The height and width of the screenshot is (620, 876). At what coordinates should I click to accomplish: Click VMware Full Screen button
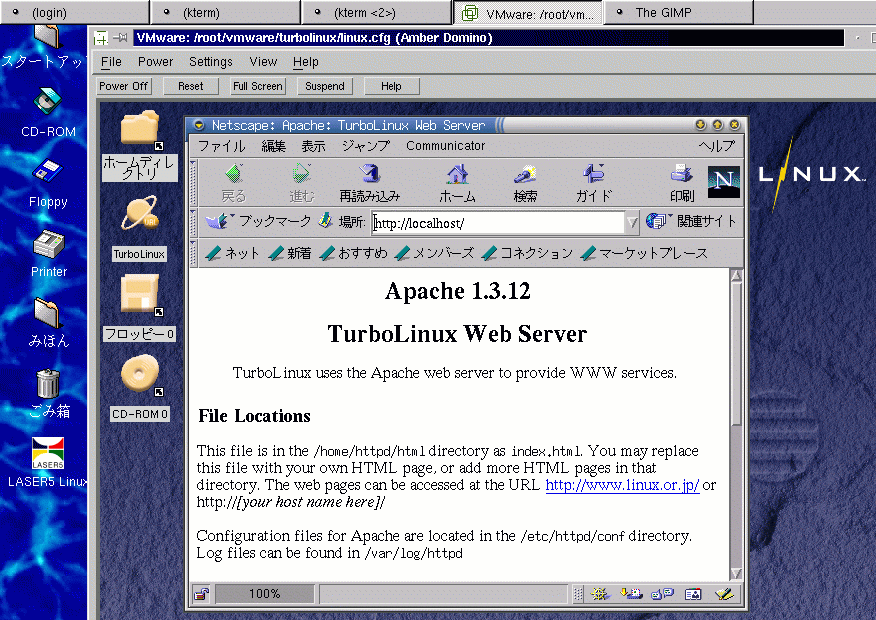pos(258,86)
